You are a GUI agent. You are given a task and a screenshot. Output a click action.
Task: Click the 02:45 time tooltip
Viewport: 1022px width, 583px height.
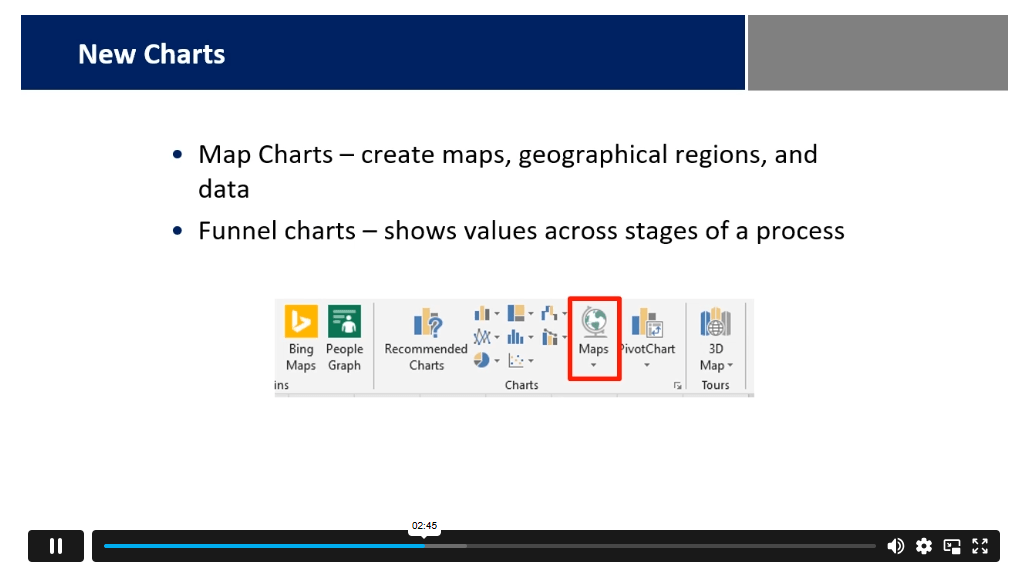pyautogui.click(x=424, y=526)
